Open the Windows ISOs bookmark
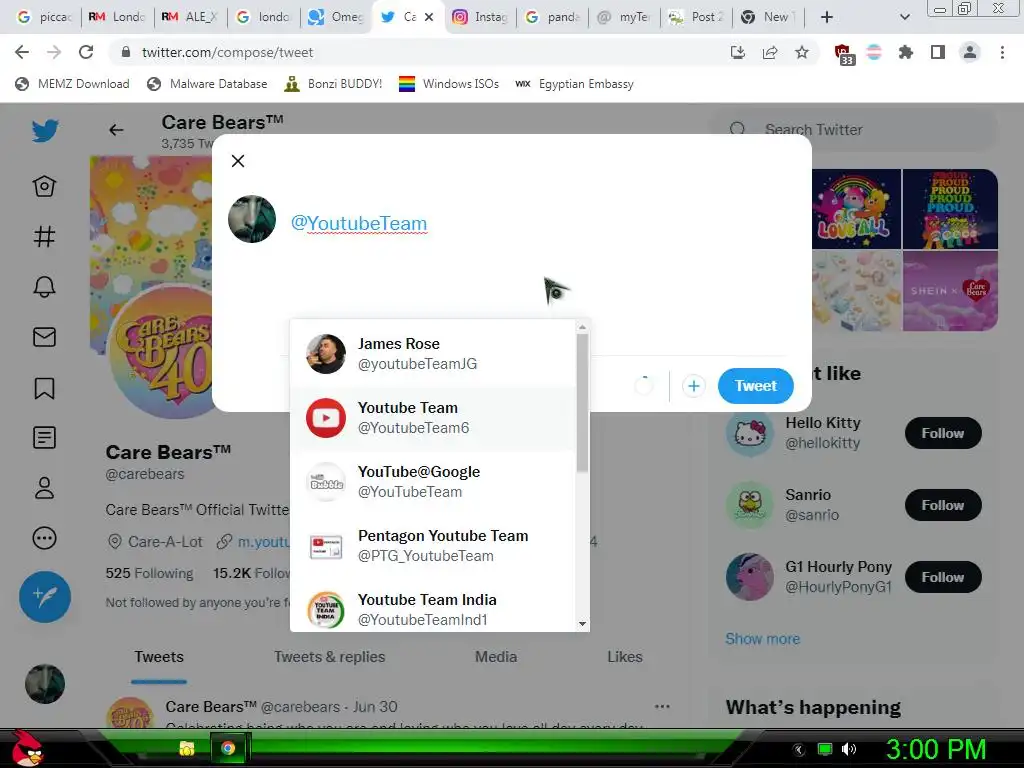 tap(449, 84)
